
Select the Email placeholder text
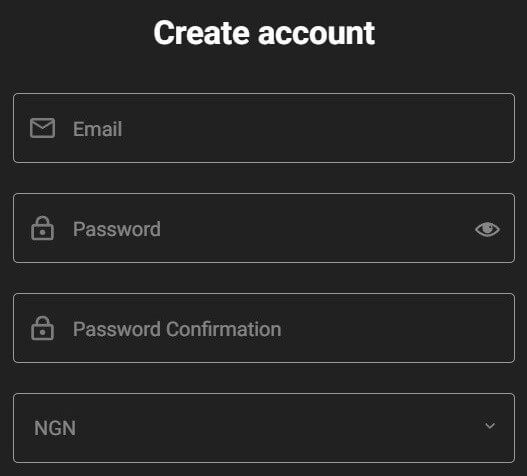(97, 129)
